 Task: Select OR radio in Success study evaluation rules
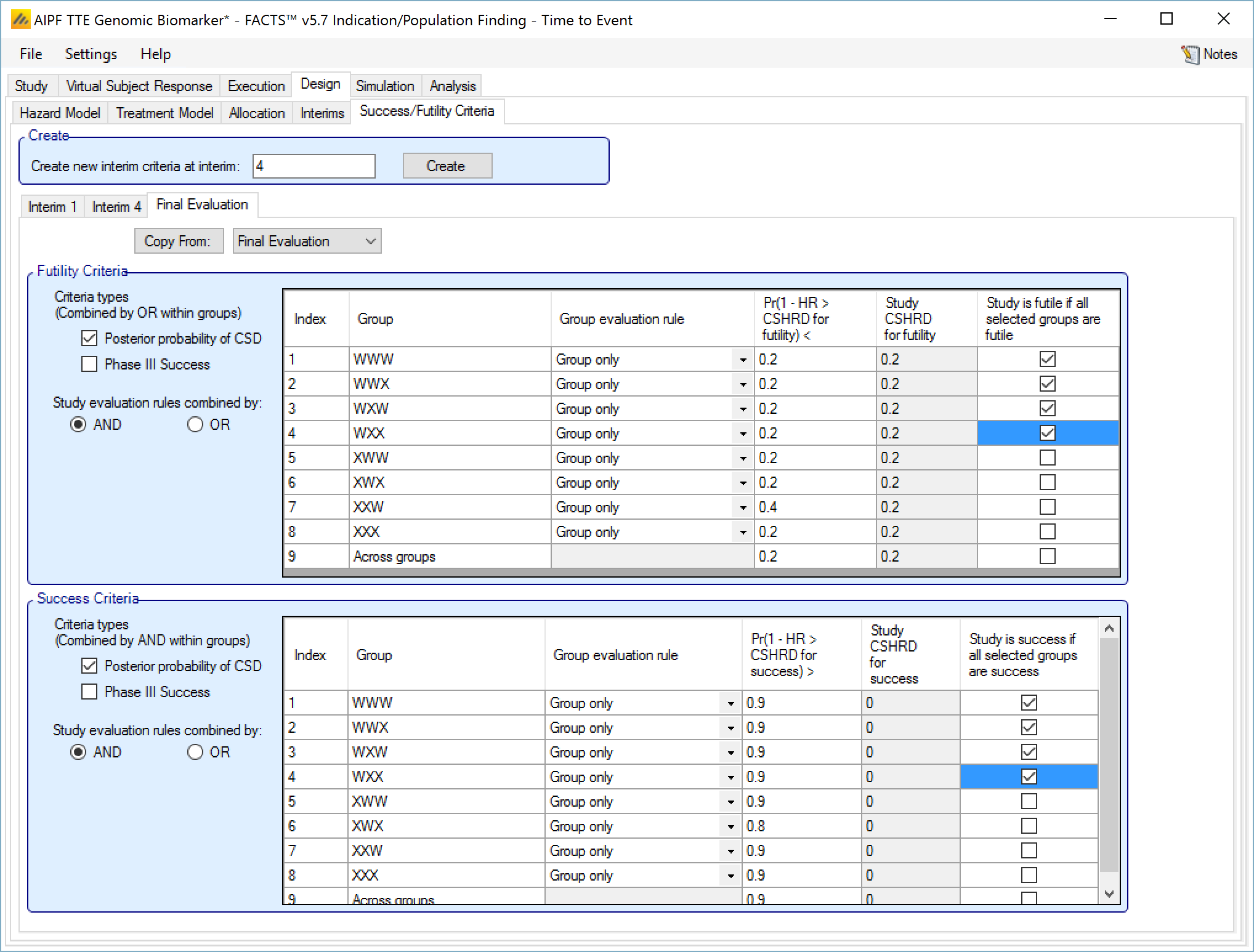(x=195, y=752)
